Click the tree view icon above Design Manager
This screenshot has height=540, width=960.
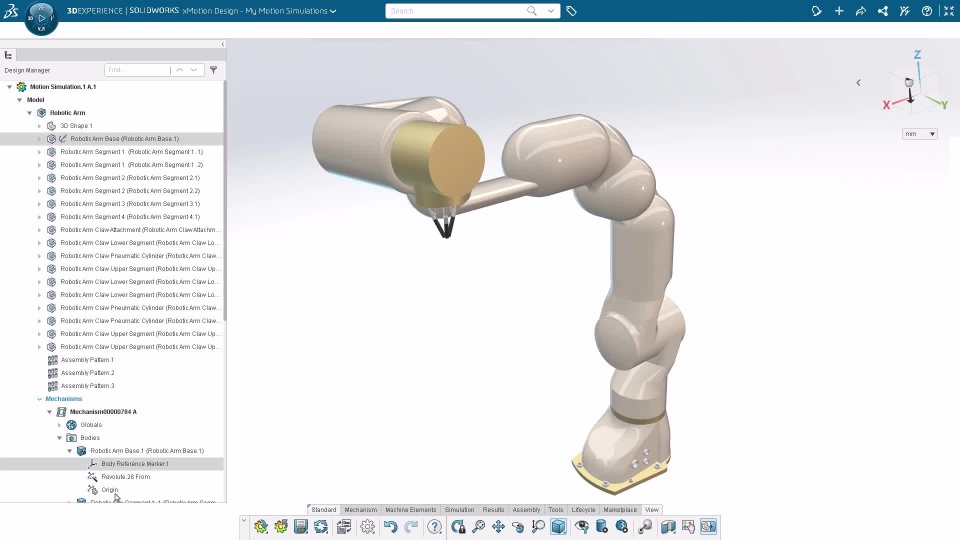[x=9, y=55]
